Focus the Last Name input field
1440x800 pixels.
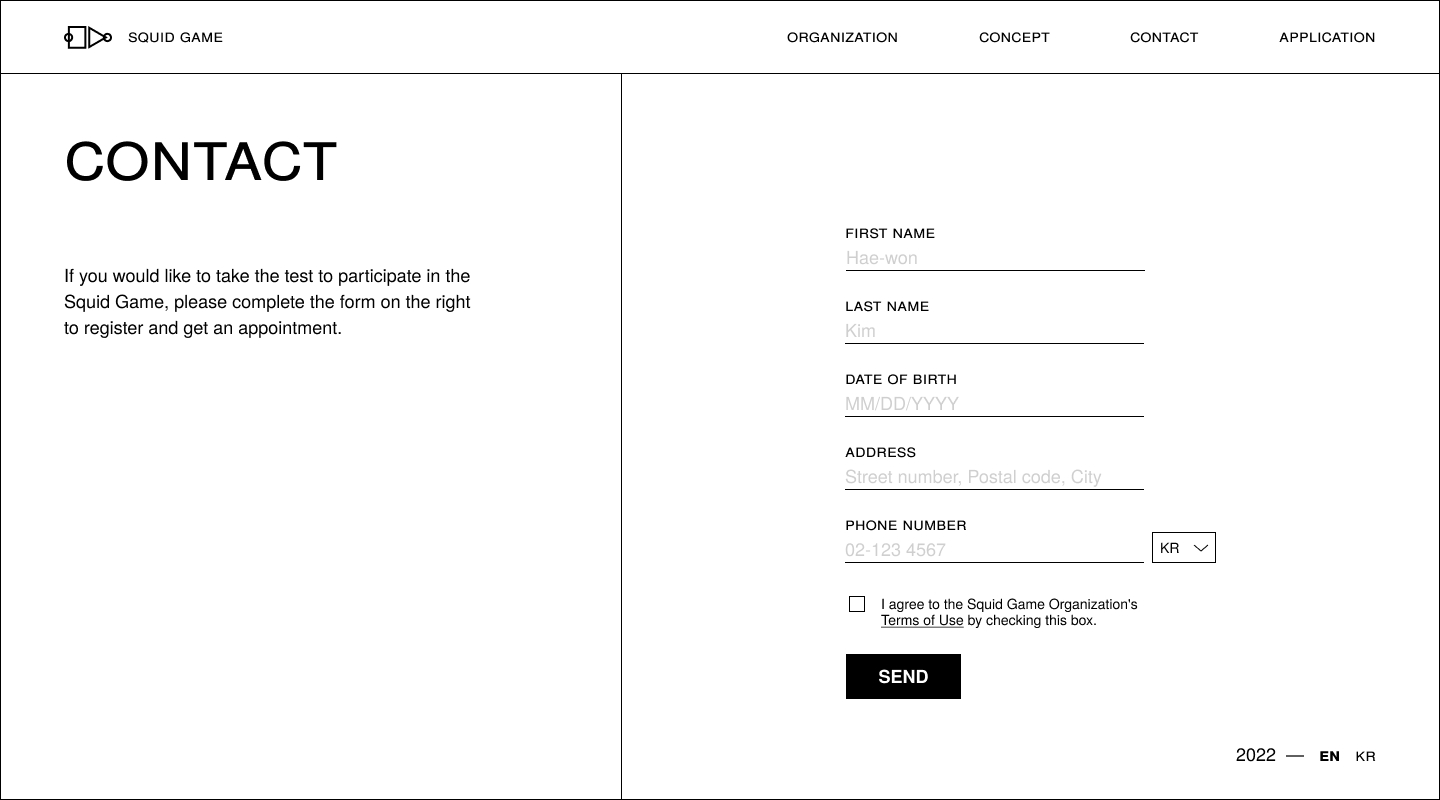tap(994, 331)
